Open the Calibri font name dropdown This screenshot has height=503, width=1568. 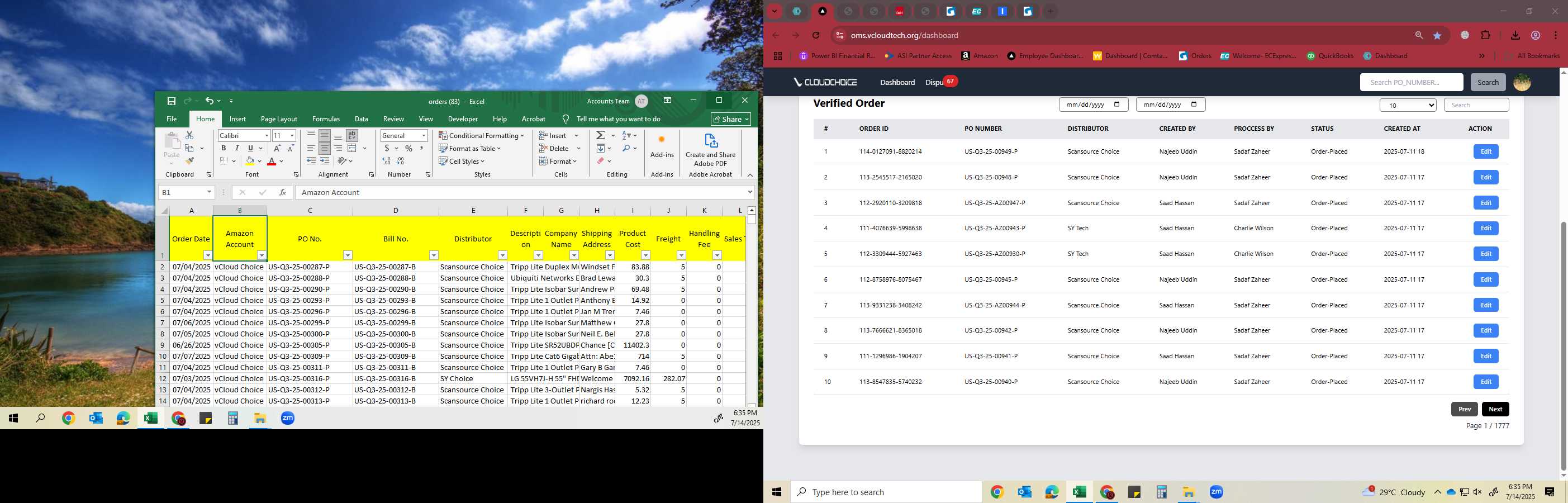click(266, 135)
